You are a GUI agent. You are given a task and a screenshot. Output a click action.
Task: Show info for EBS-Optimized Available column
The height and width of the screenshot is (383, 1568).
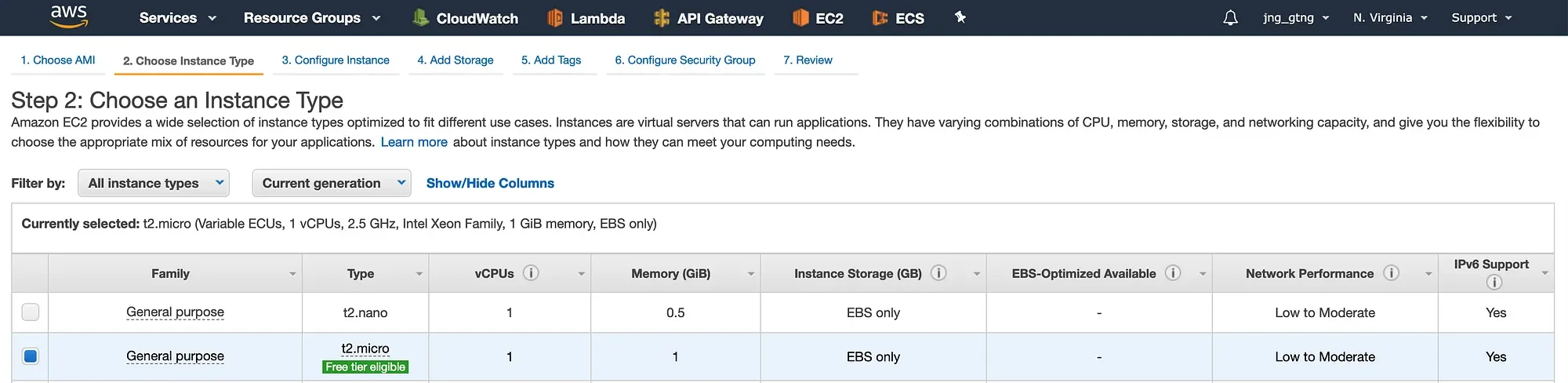pos(1173,273)
